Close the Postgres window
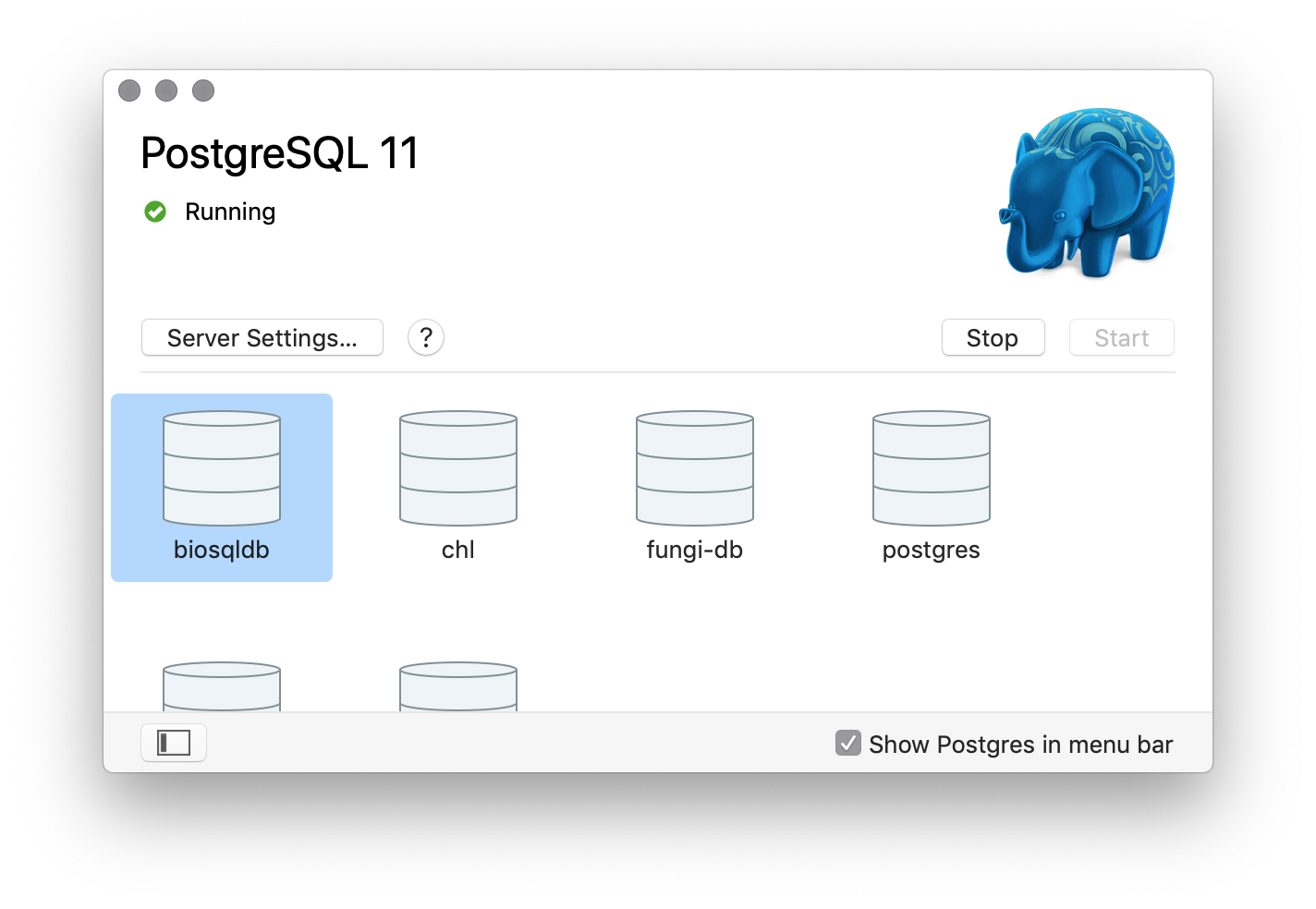This screenshot has width=1316, height=909. (129, 91)
